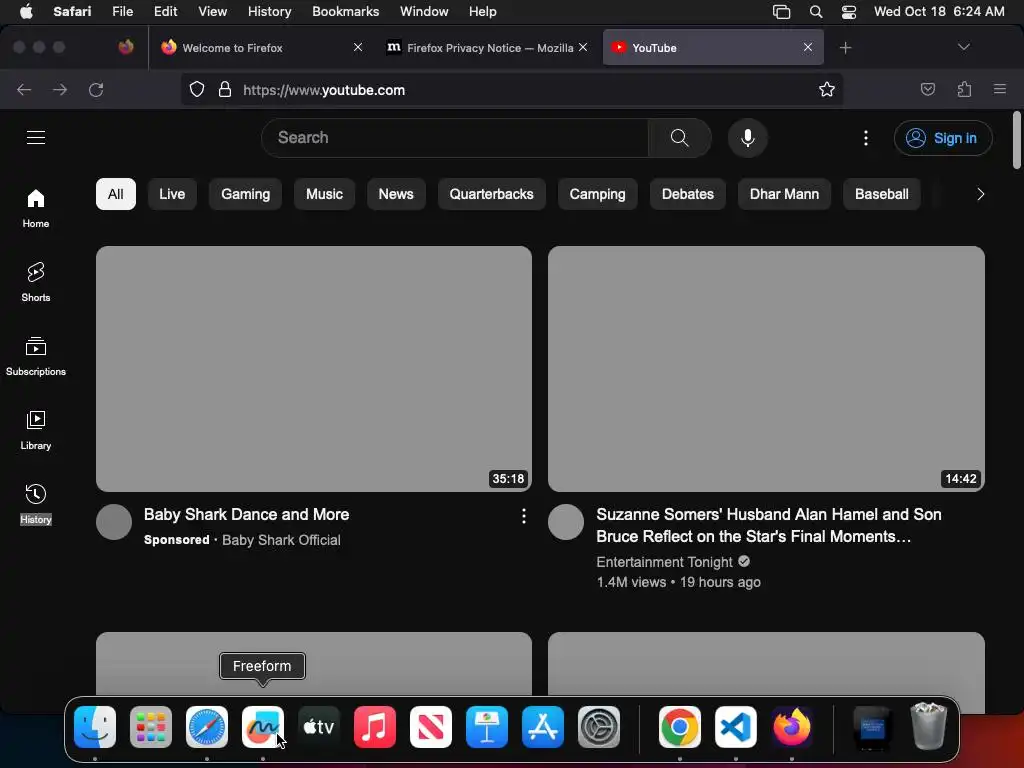This screenshot has width=1024, height=768.
Task: Go back with browser back arrow
Action: coord(24,89)
